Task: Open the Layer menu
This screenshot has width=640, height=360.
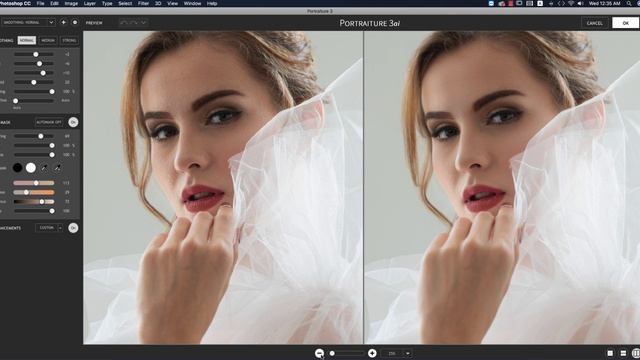Action: tap(89, 3)
